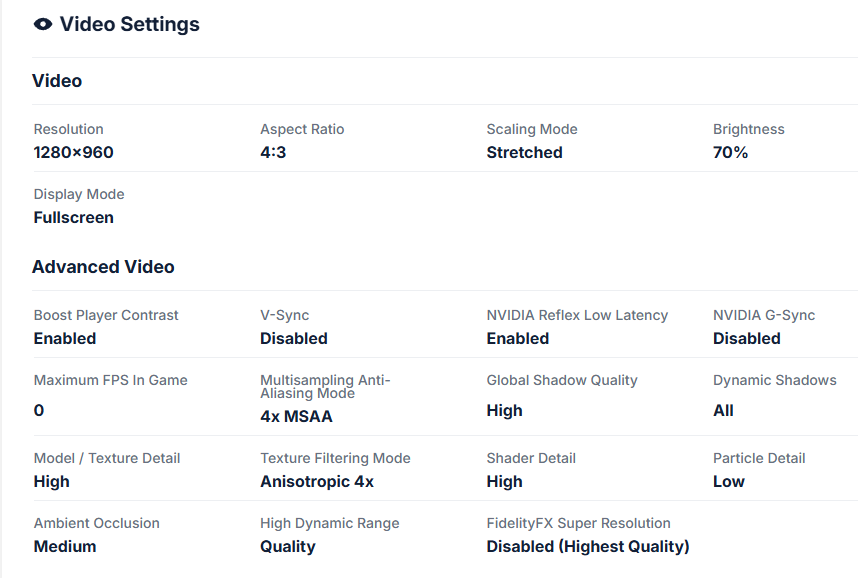Click the NVIDIA G-Sync Disabled value
The height and width of the screenshot is (578, 858).
[746, 339]
